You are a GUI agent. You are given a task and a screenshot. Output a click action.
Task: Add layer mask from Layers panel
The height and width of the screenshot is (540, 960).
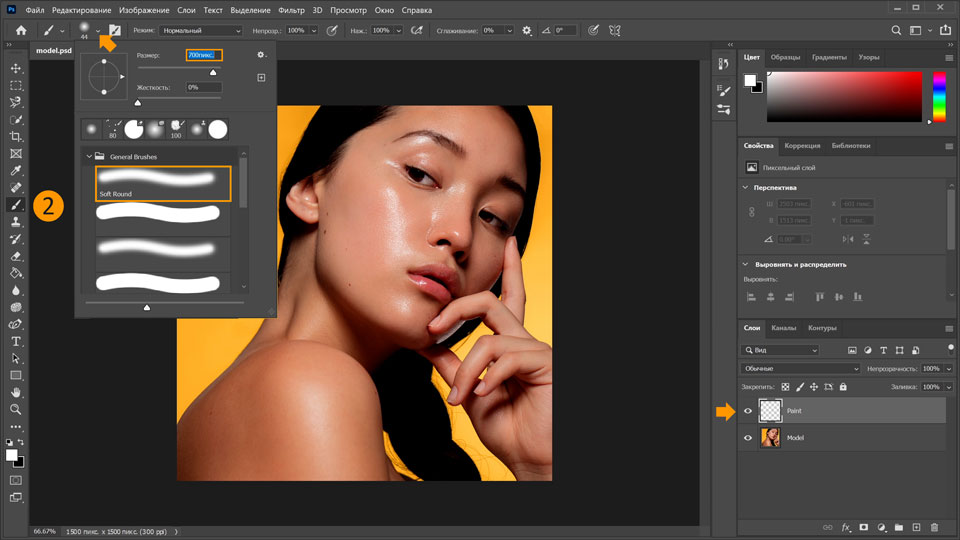[863, 527]
